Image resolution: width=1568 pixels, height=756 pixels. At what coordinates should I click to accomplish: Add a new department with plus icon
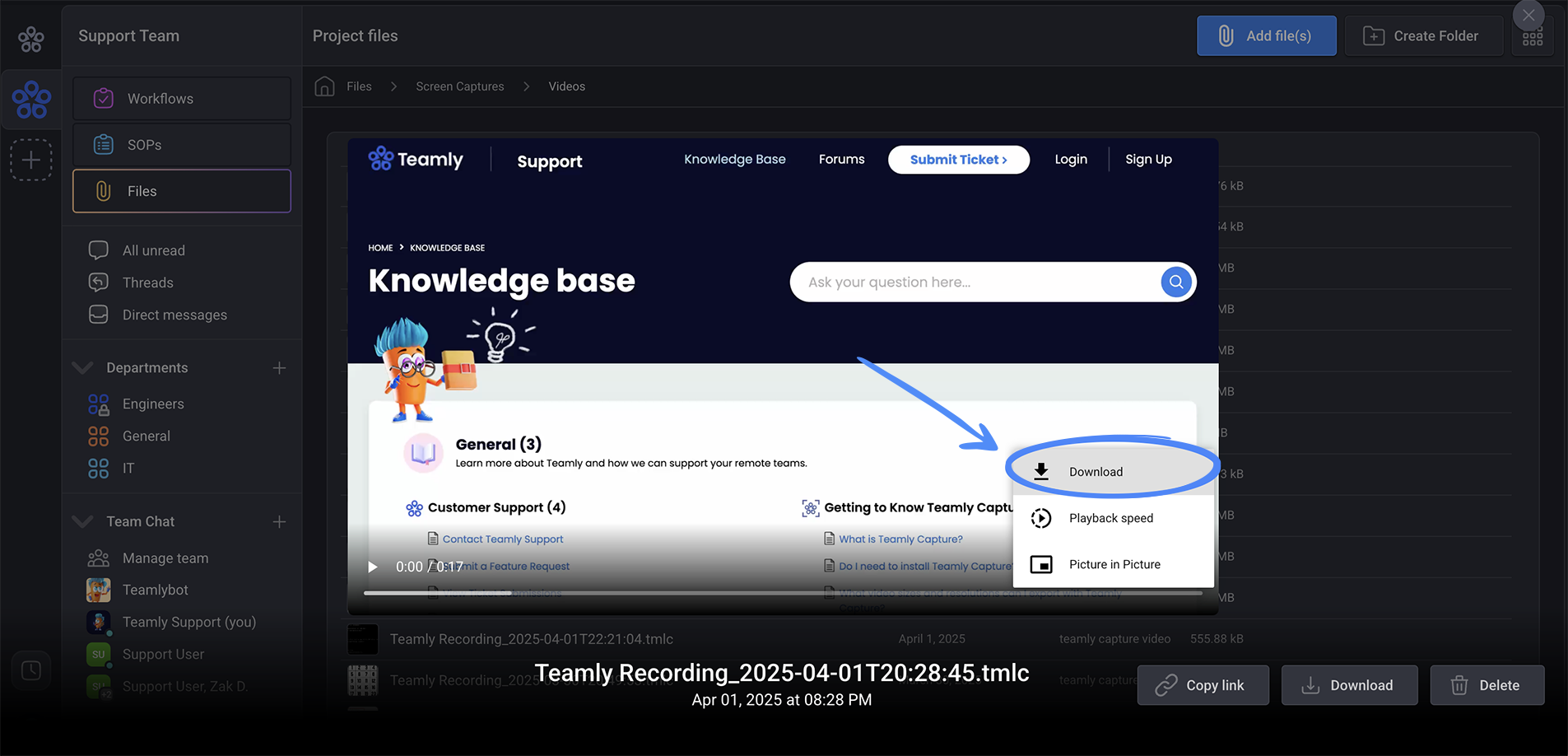[x=280, y=368]
